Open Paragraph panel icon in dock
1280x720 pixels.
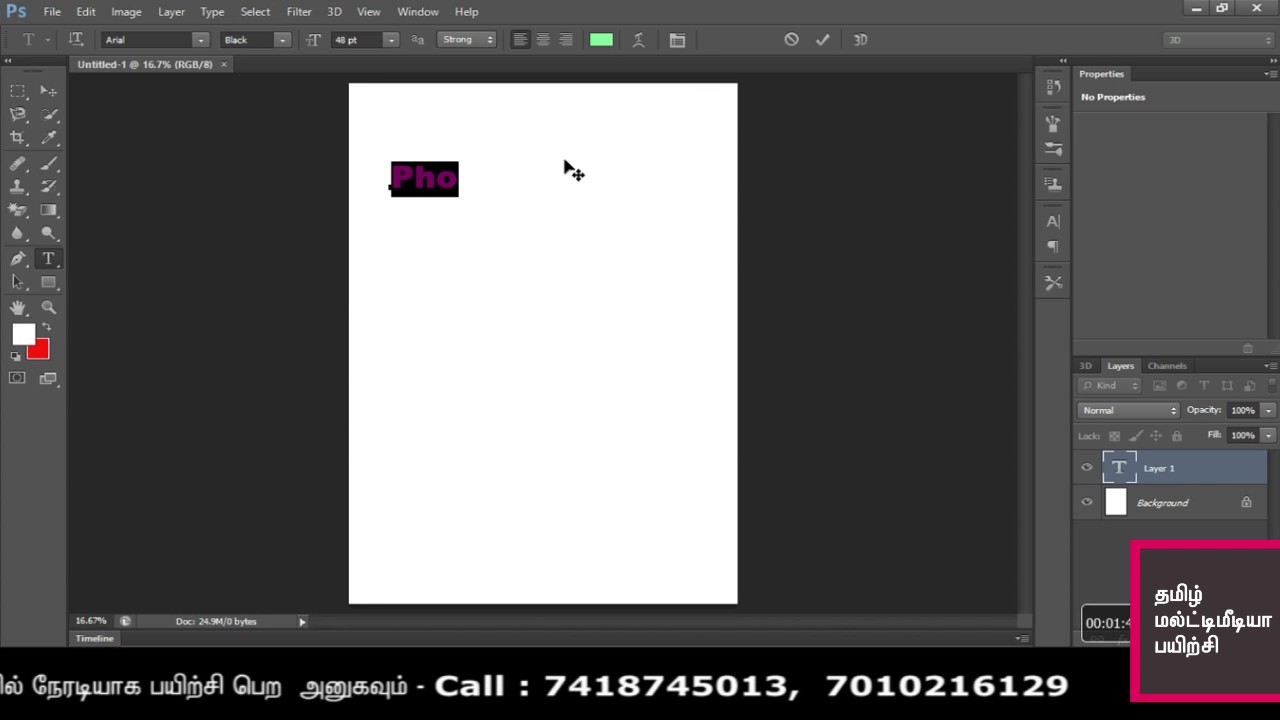point(1053,247)
